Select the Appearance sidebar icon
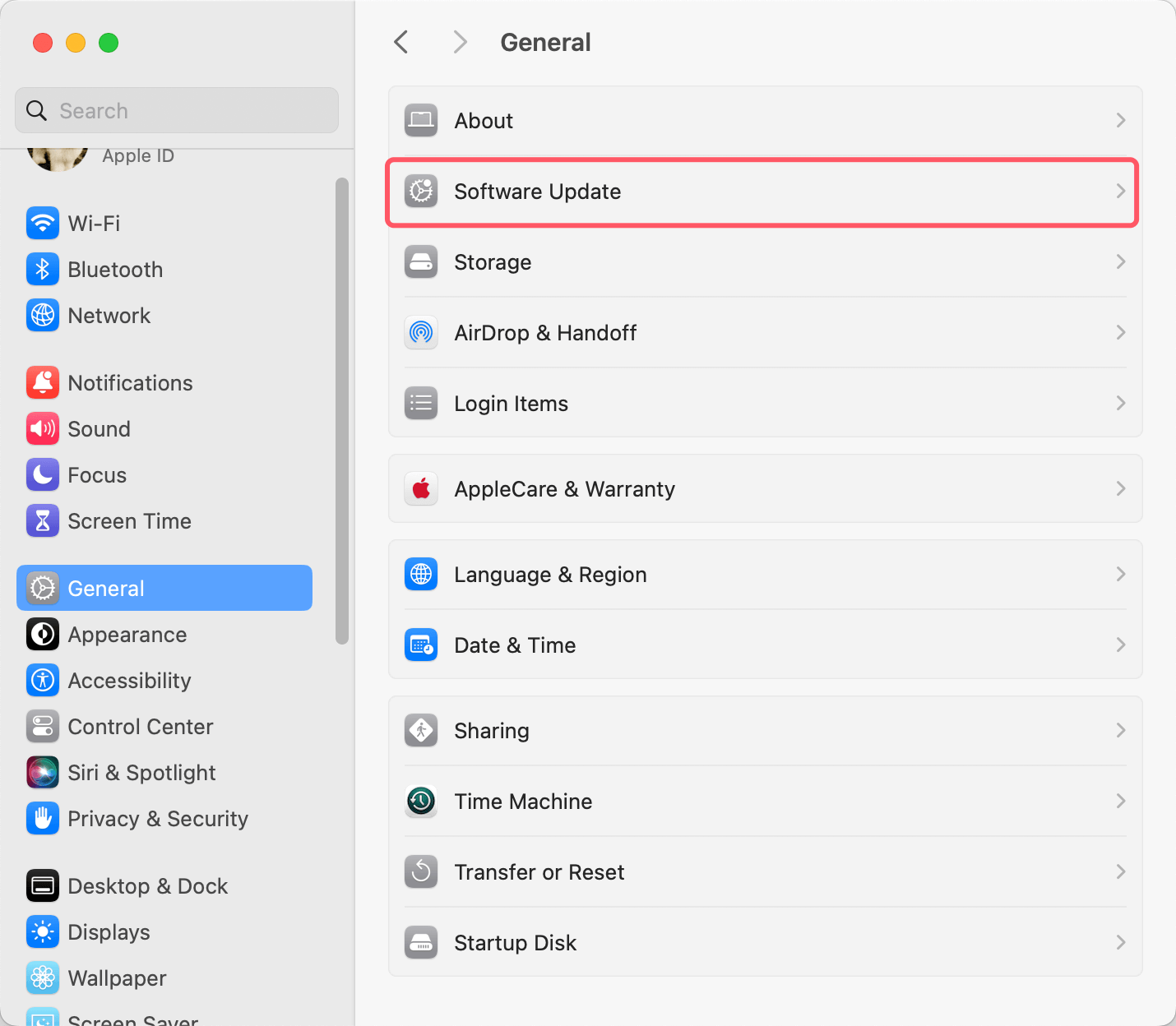Image resolution: width=1176 pixels, height=1026 pixels. click(43, 634)
